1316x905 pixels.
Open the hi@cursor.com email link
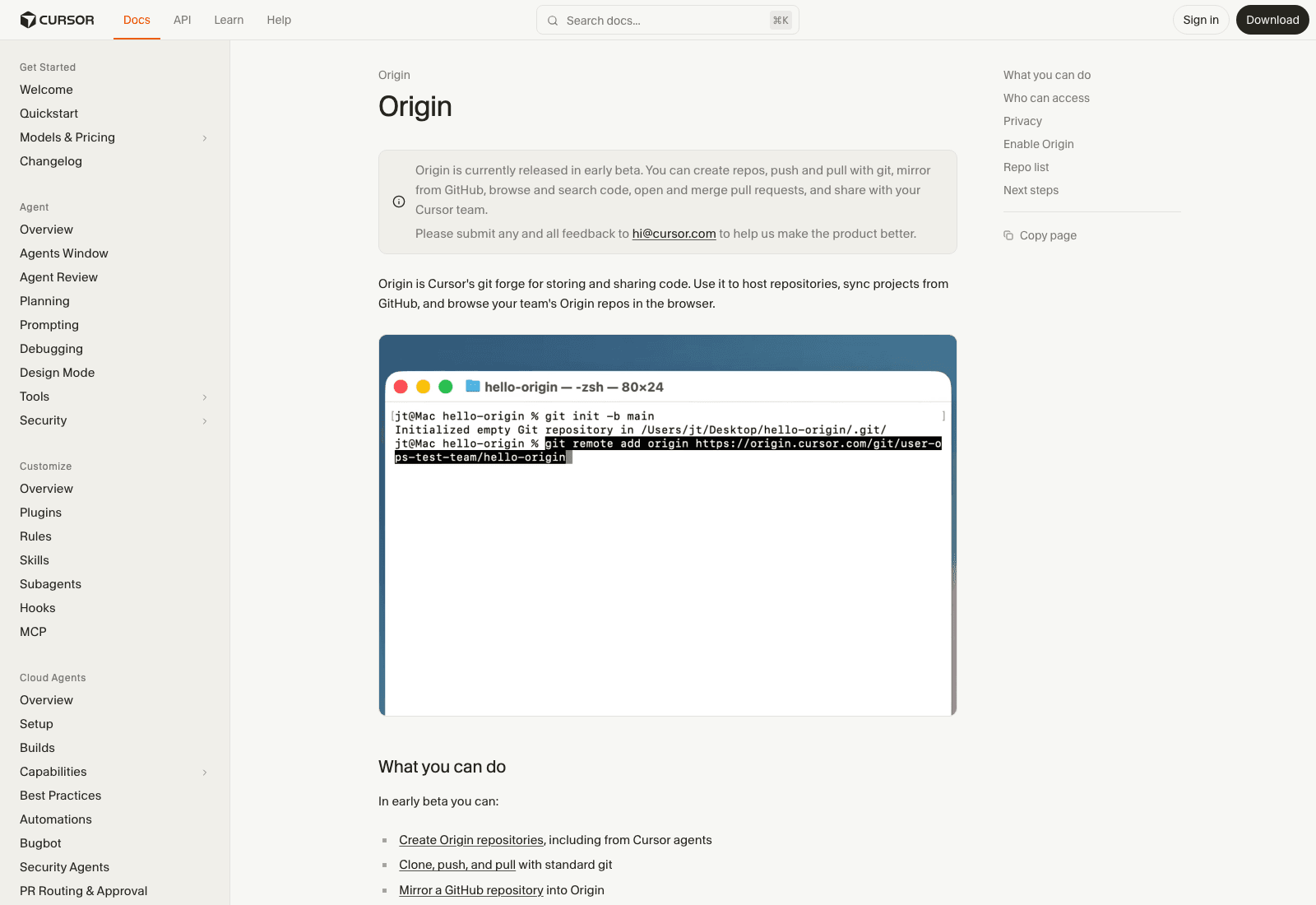pyautogui.click(x=674, y=234)
